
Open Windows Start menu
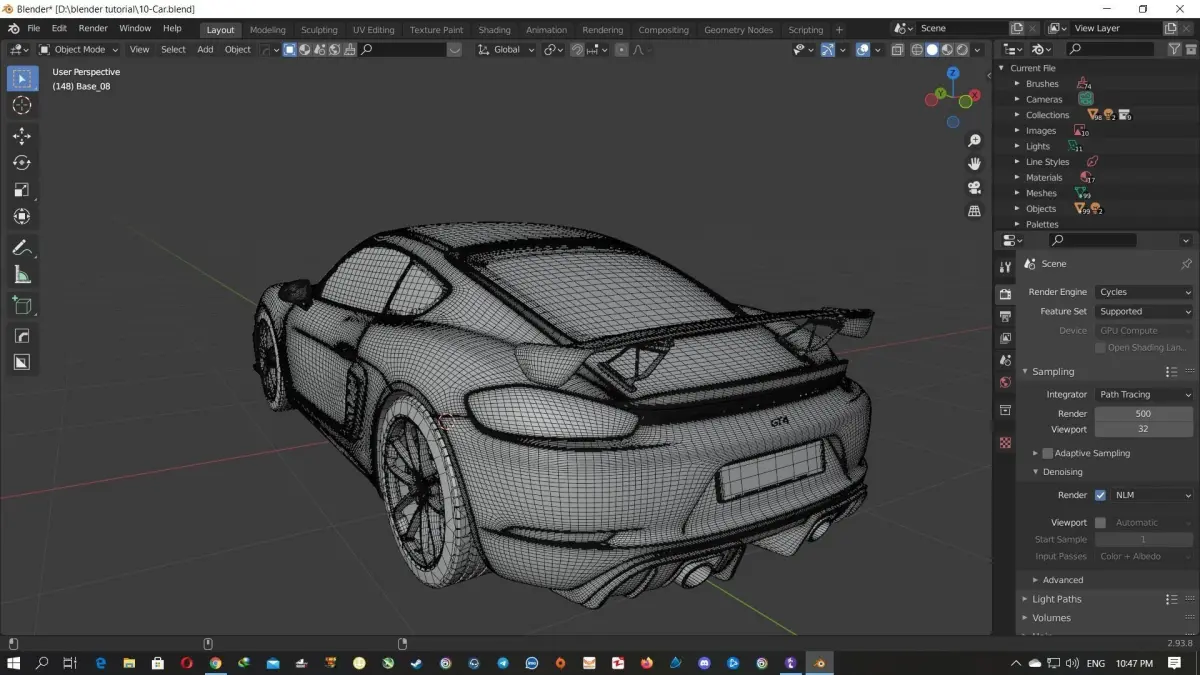(14, 663)
